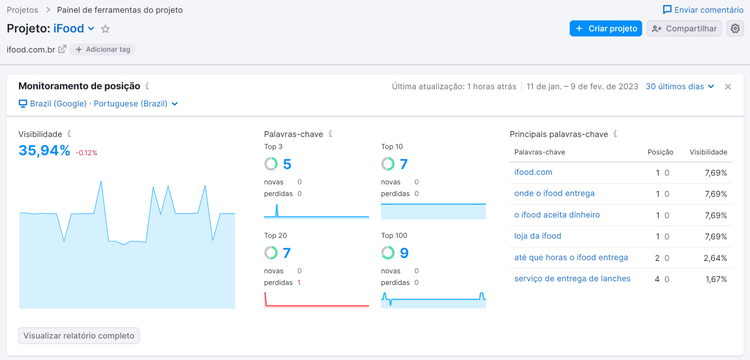
Task: Click 2,64% visibility for até que horas row
Action: click(x=716, y=258)
